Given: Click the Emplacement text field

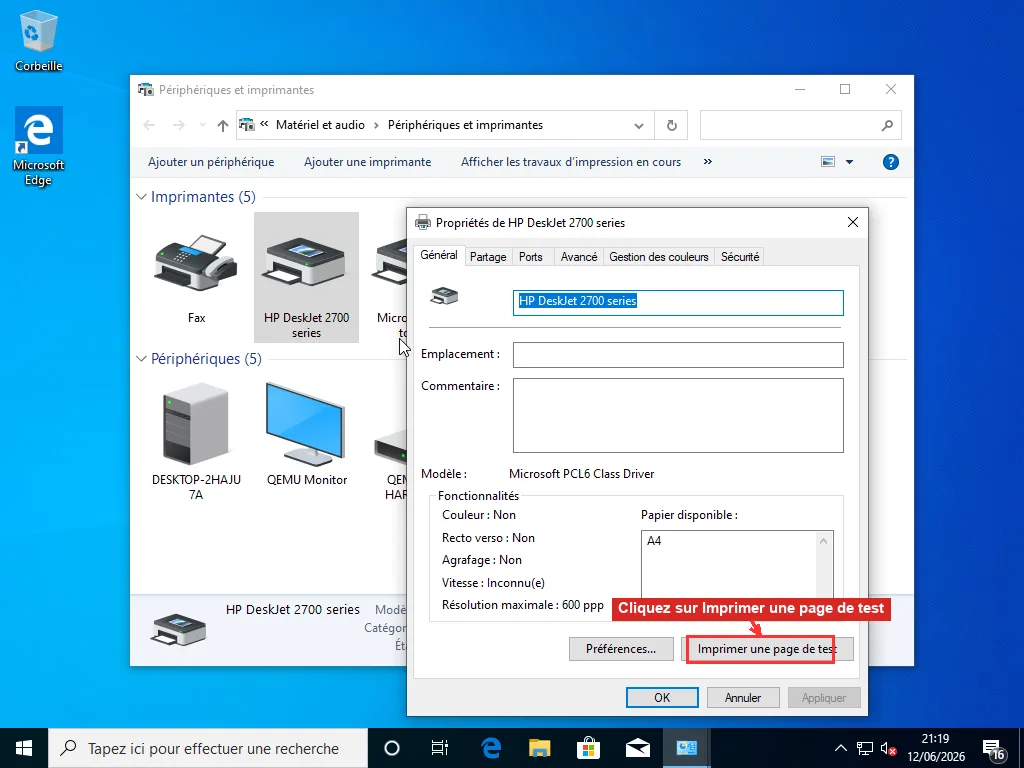Looking at the screenshot, I should [x=678, y=355].
